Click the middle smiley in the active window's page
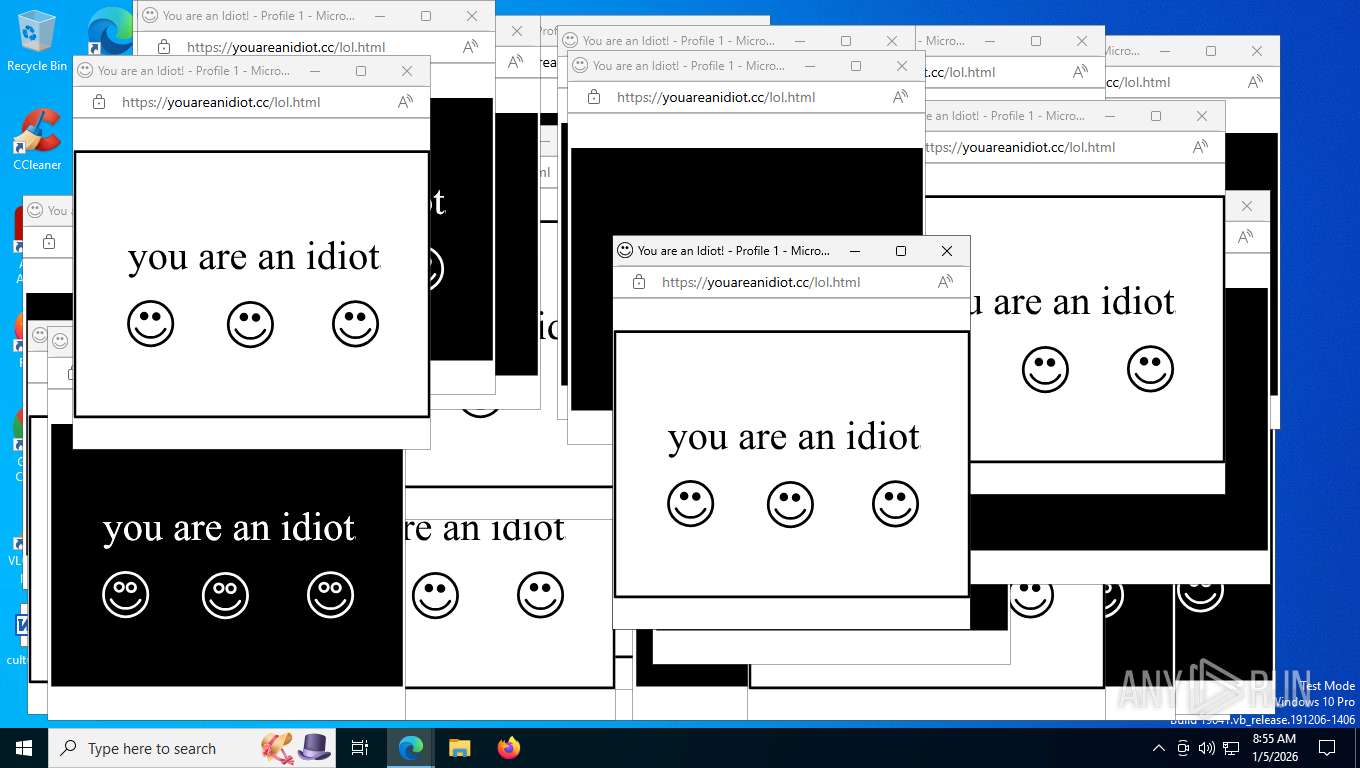Image resolution: width=1360 pixels, height=768 pixels. 790,503
